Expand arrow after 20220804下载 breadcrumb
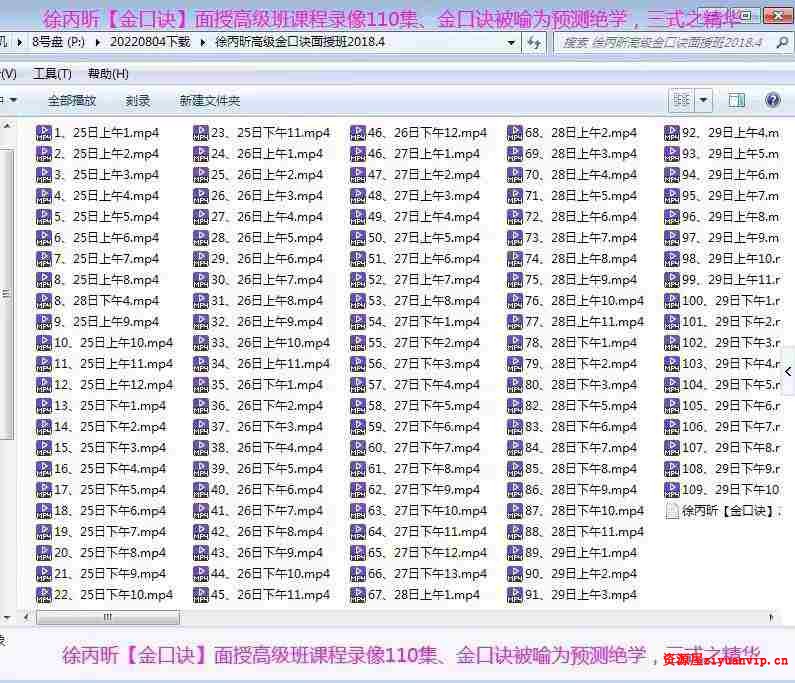The height and width of the screenshot is (683, 795). (203, 42)
